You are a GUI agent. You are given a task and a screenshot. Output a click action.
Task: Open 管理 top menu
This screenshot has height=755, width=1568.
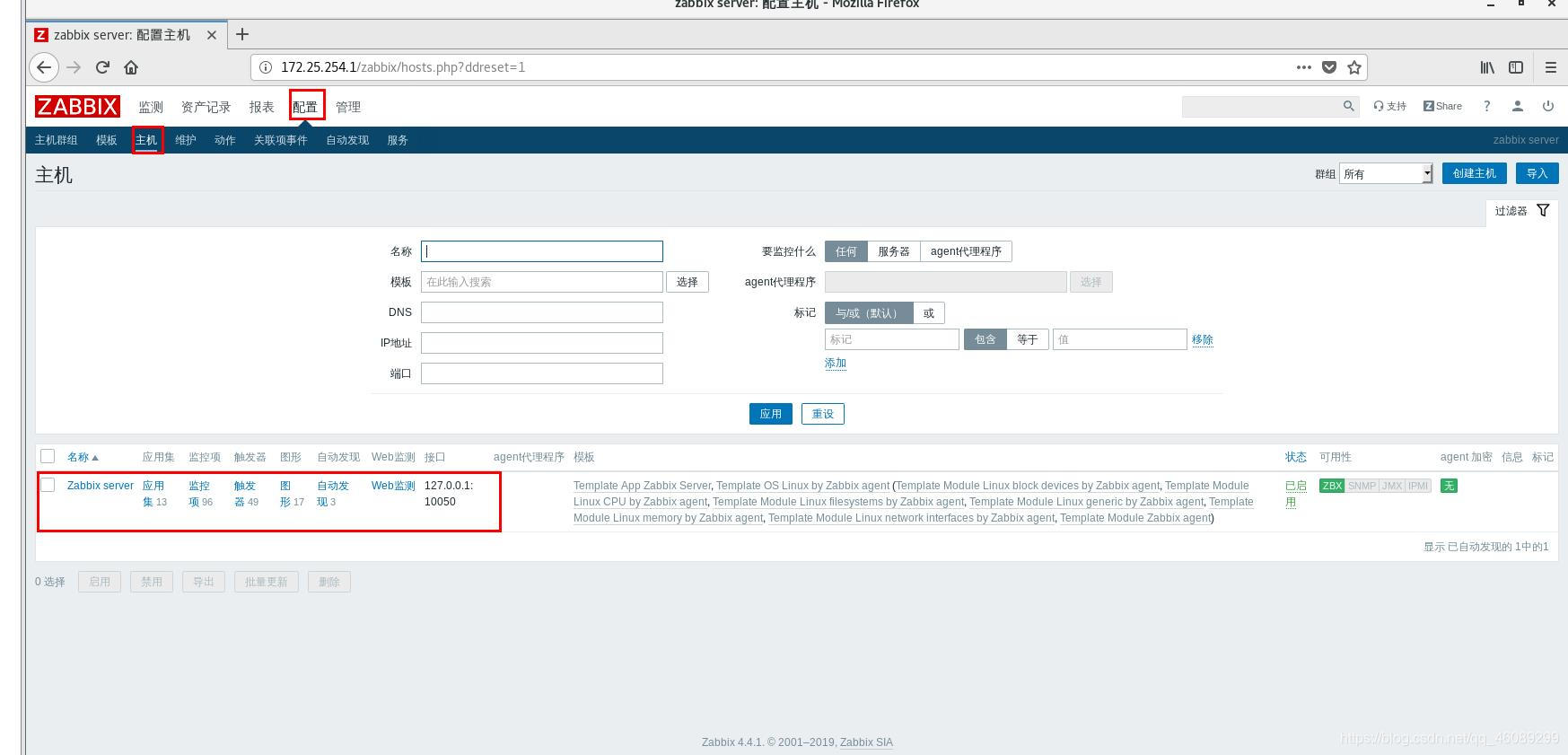coord(348,107)
